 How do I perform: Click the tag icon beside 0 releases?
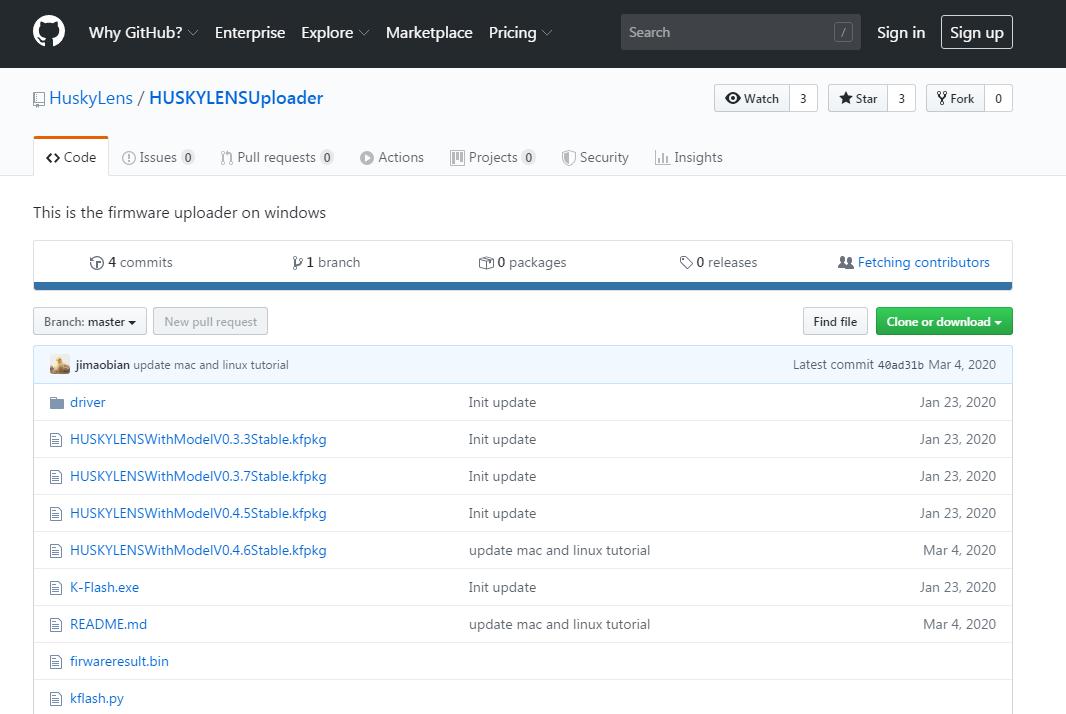686,262
